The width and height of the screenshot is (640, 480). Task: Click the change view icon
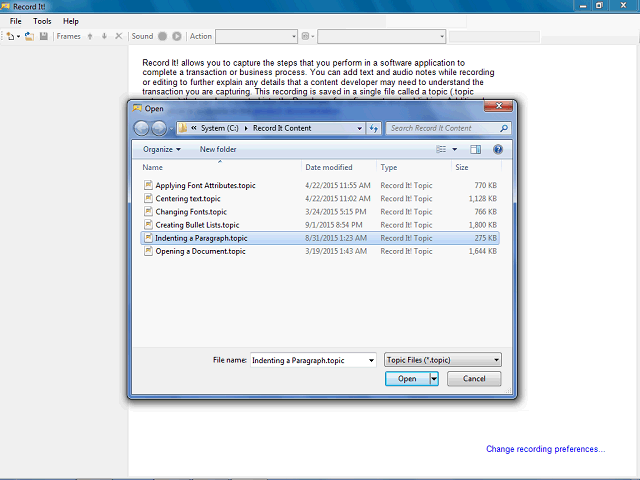[441, 149]
